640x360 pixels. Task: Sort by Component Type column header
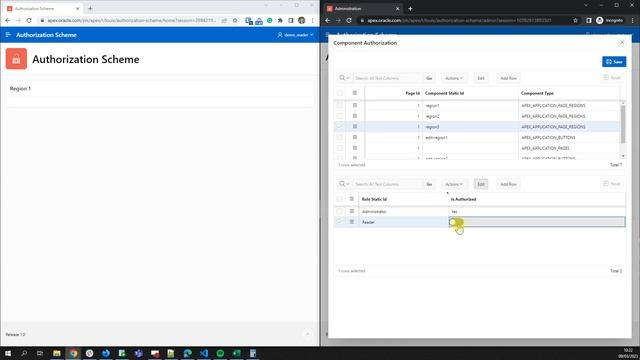537,93
